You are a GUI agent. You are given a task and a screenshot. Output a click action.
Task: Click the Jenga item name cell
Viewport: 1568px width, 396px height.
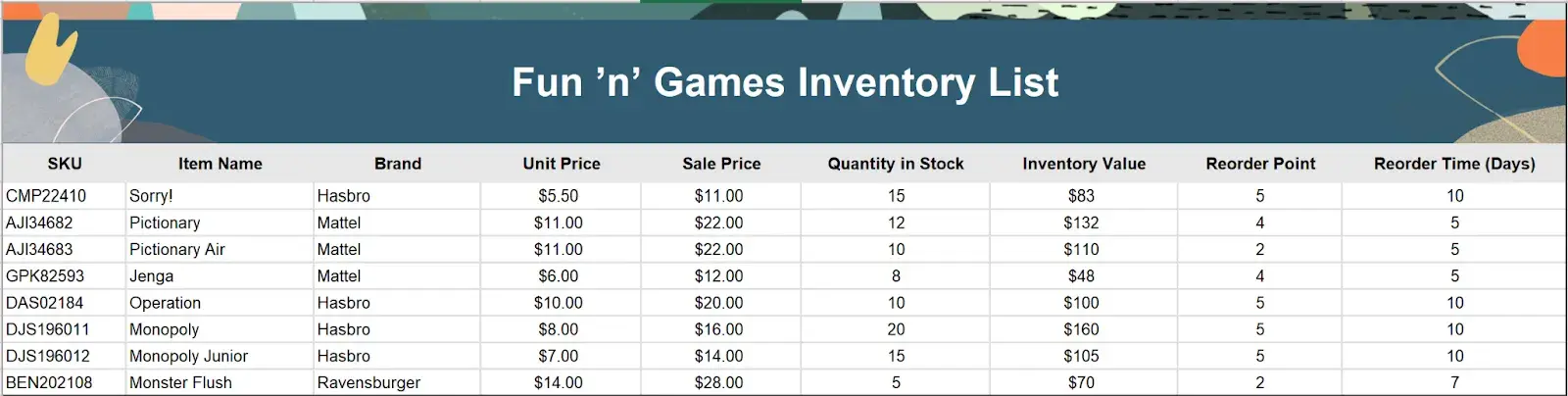click(x=152, y=276)
